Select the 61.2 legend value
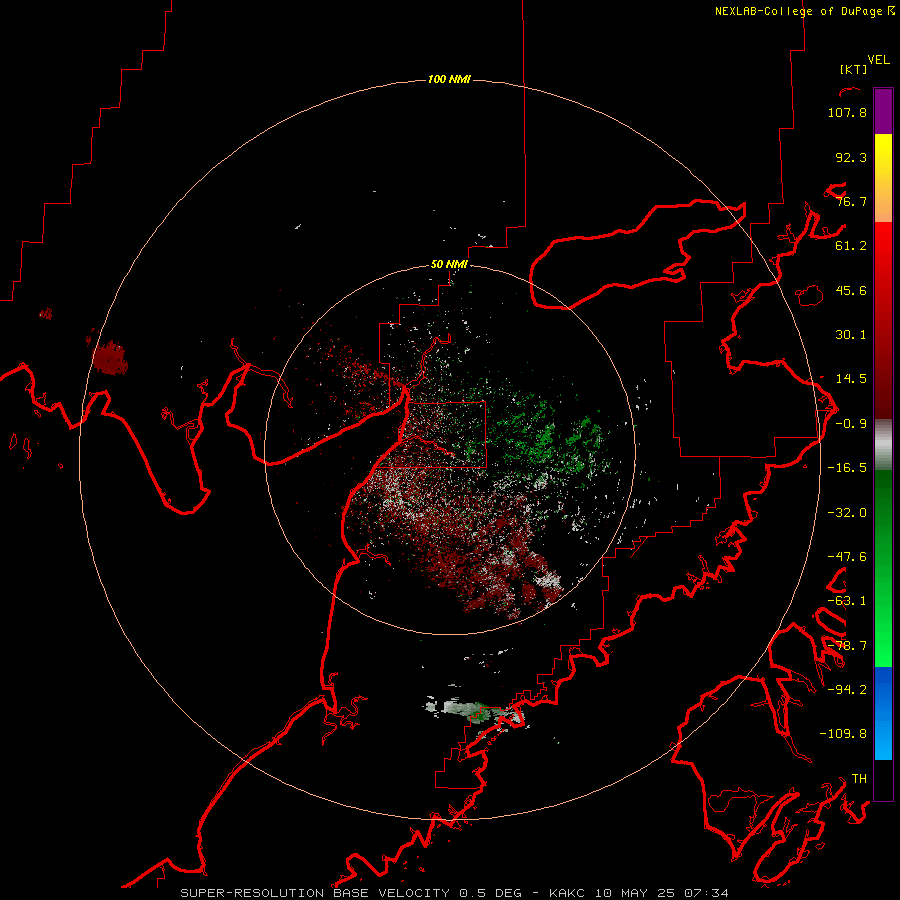Screen dimensions: 900x900 tap(851, 246)
